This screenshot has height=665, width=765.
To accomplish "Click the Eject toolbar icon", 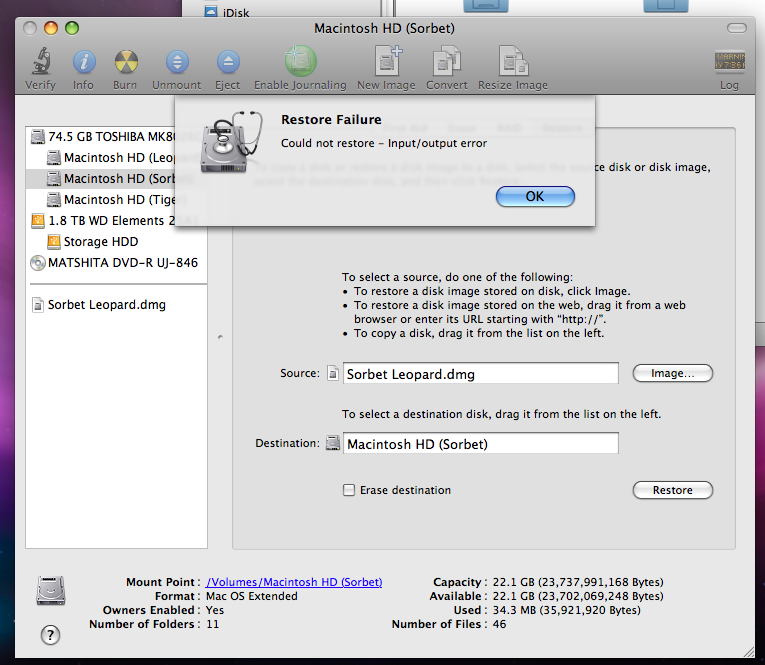I will pos(228,62).
